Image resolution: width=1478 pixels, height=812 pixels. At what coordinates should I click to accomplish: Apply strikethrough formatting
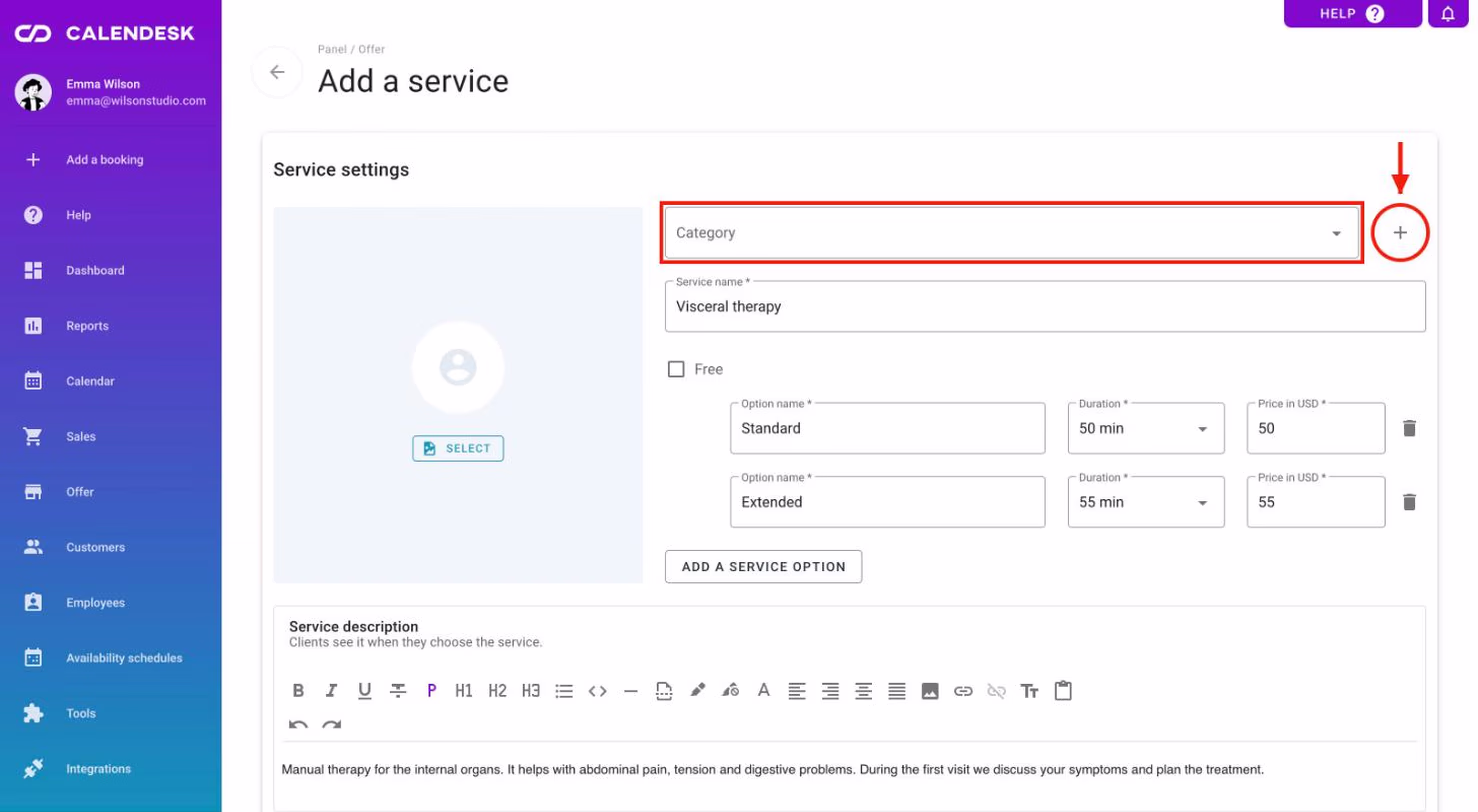tap(398, 690)
